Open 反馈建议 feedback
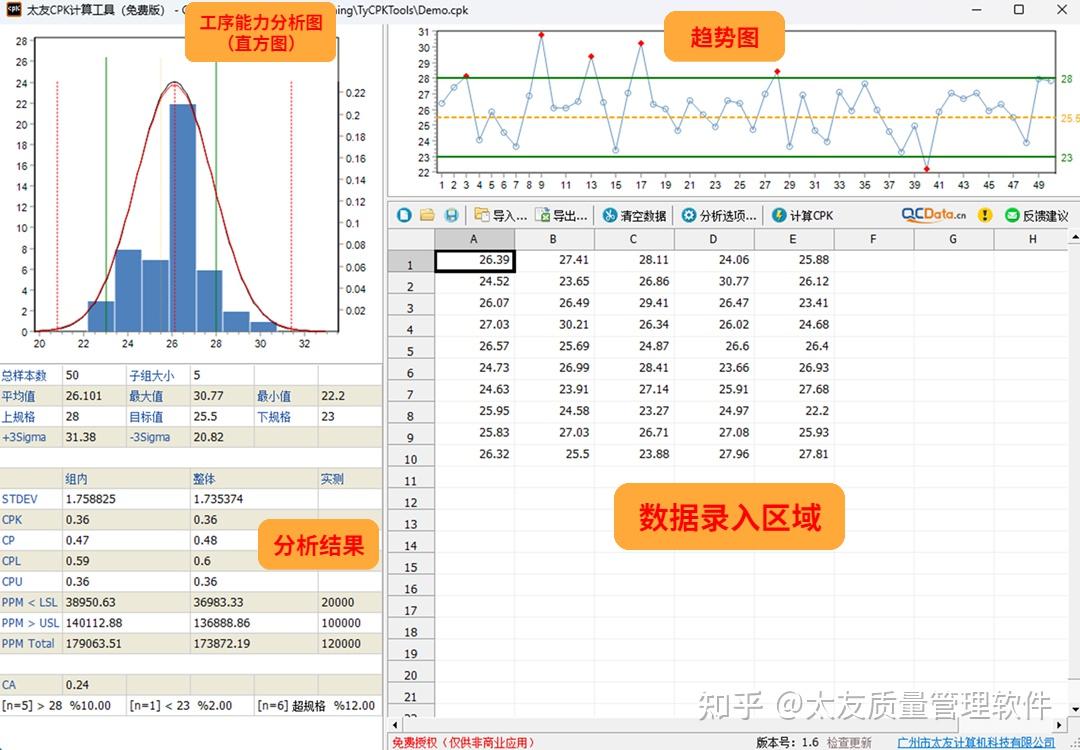Image resolution: width=1080 pixels, height=750 pixels. [1037, 215]
